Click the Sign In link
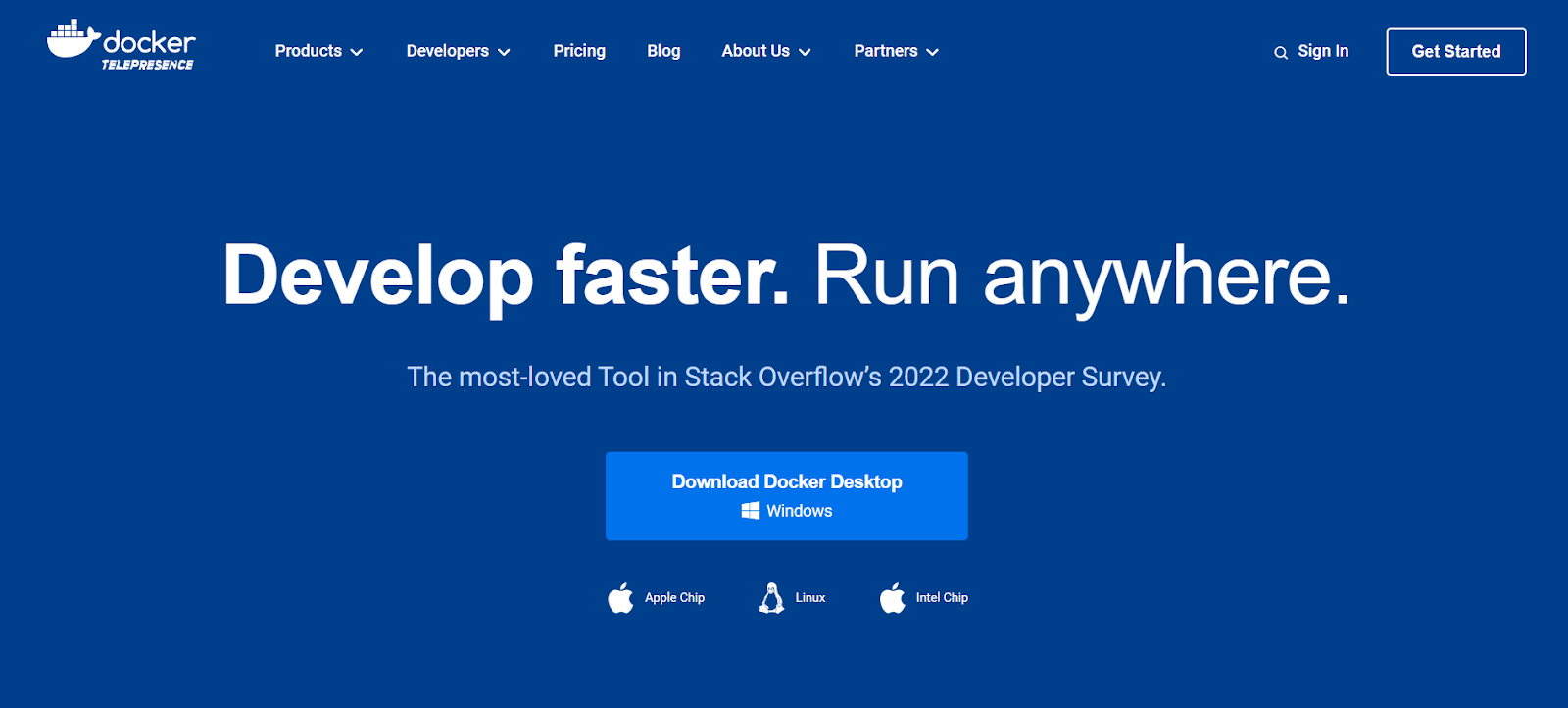The image size is (1568, 708). coord(1323,51)
